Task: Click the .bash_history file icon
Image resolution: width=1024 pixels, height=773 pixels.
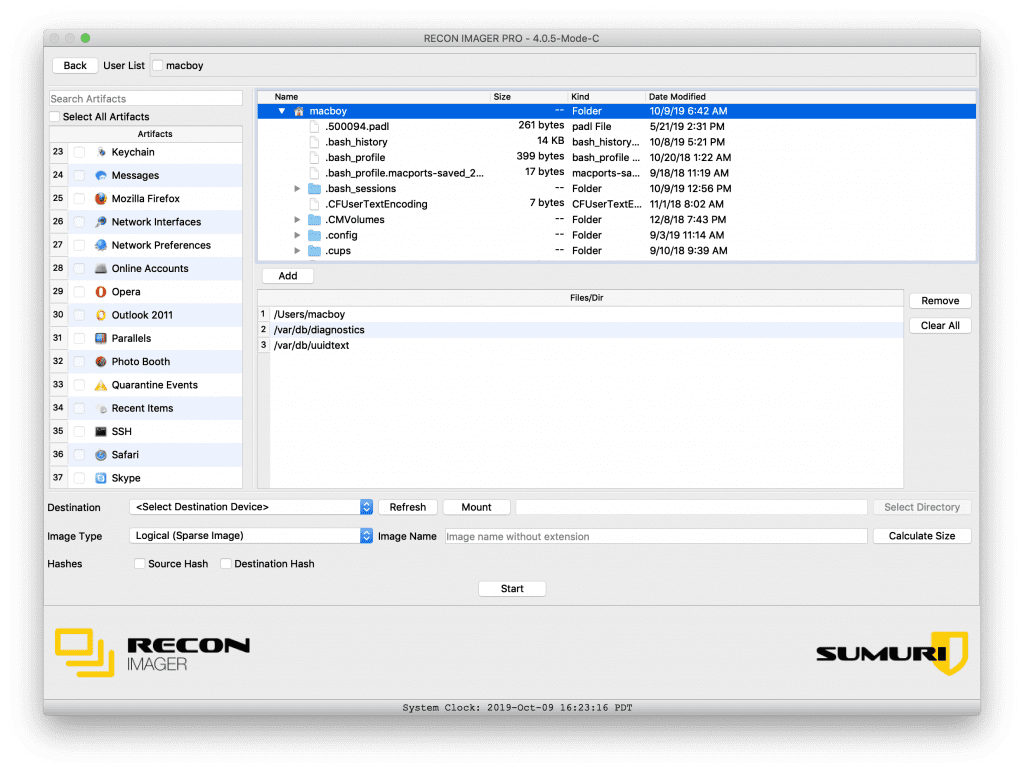Action: point(315,142)
